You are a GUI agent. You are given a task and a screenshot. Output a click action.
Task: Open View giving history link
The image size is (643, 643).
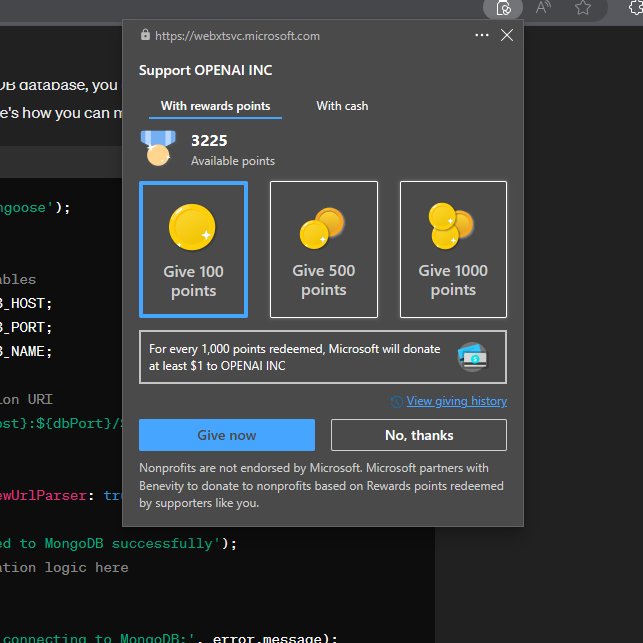click(456, 401)
